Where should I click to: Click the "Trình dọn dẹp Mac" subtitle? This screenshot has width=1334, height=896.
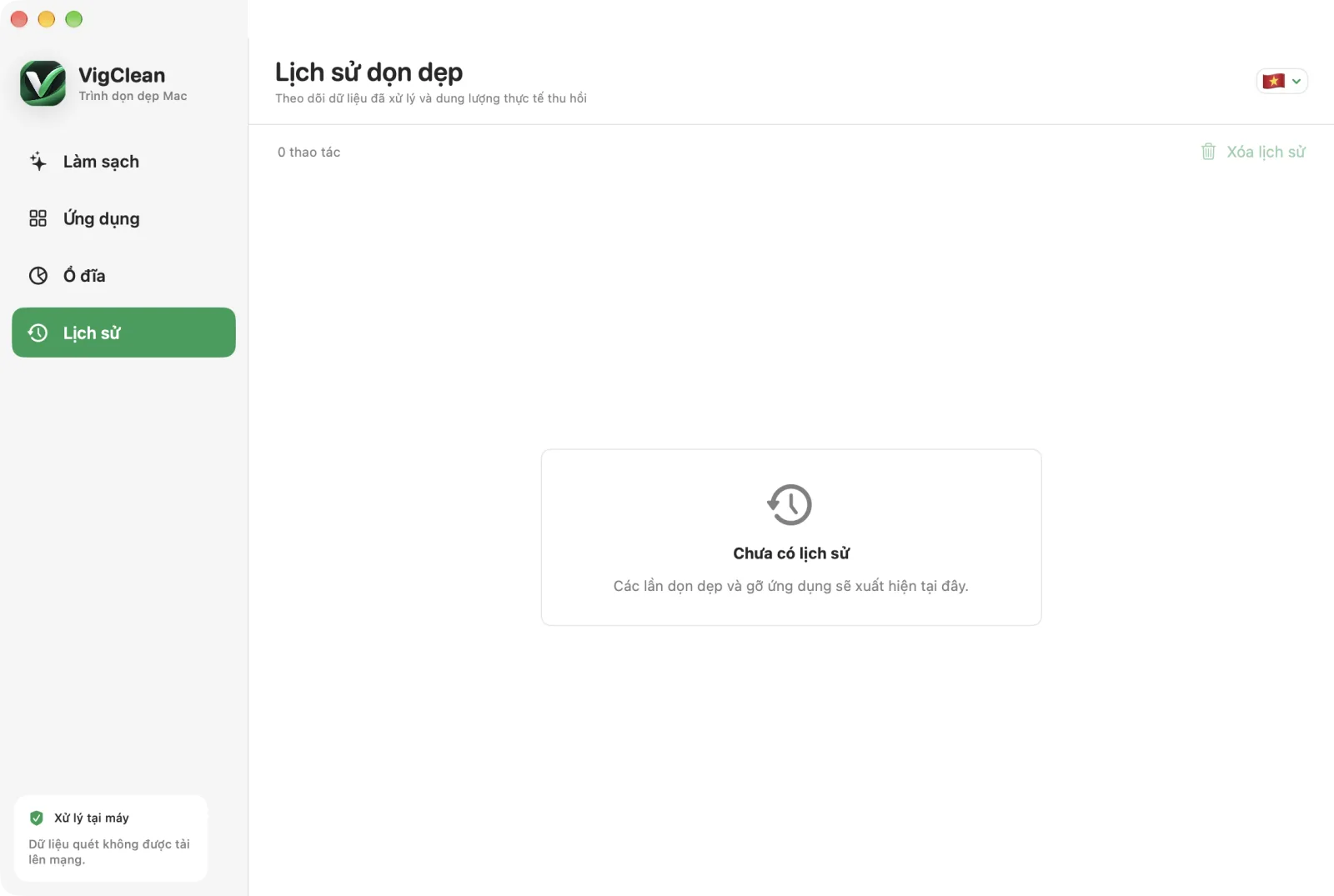pos(133,96)
